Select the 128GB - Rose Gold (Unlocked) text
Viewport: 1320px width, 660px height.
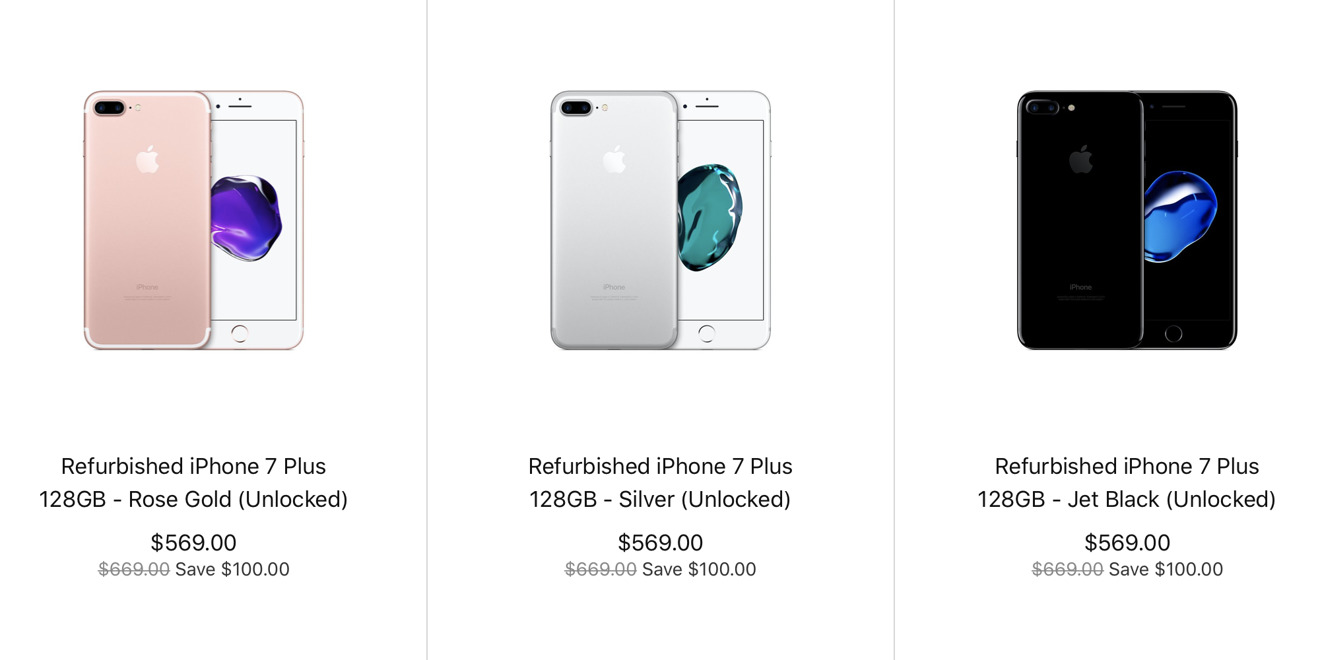(x=193, y=499)
